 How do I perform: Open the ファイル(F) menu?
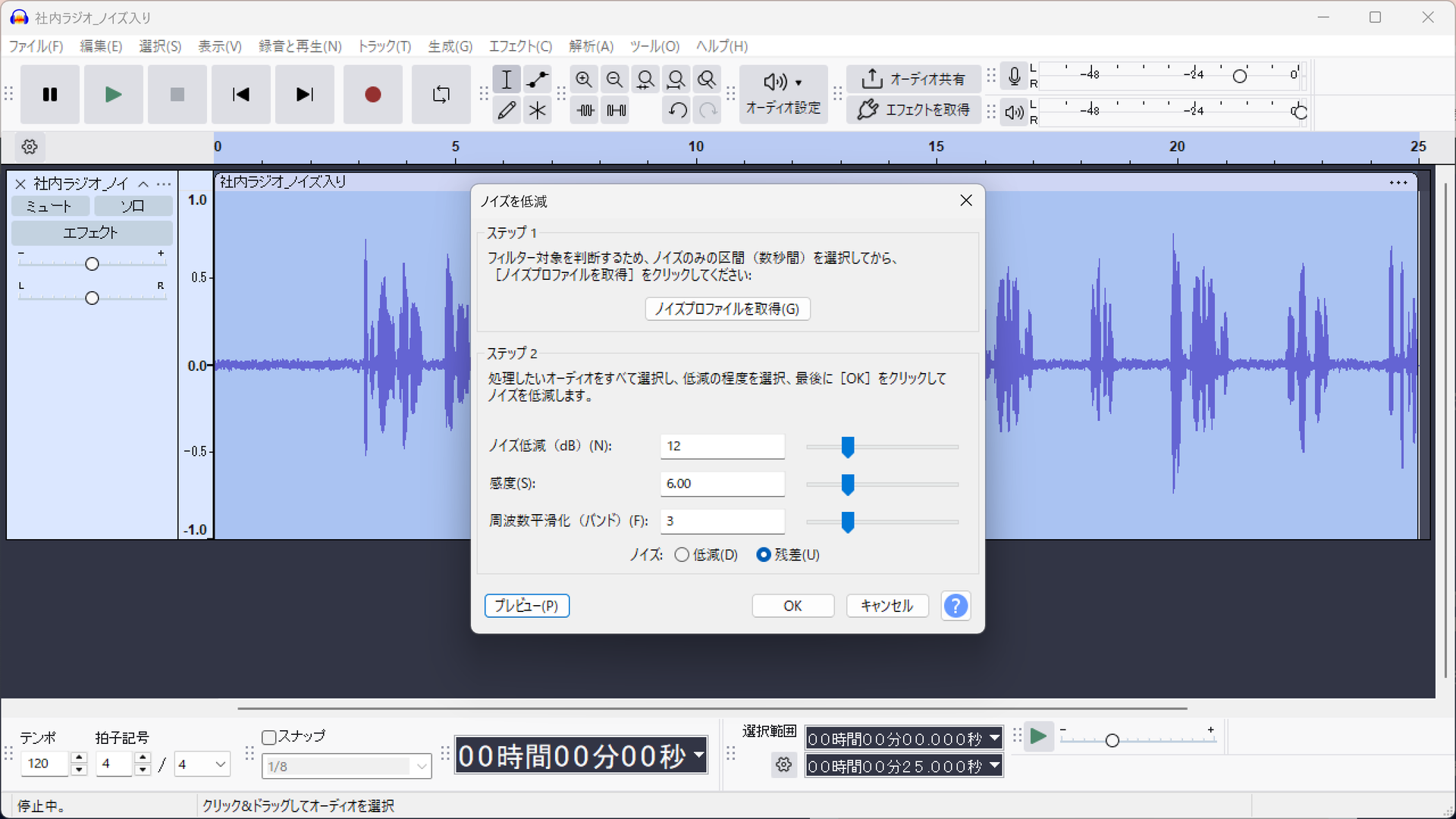[36, 46]
